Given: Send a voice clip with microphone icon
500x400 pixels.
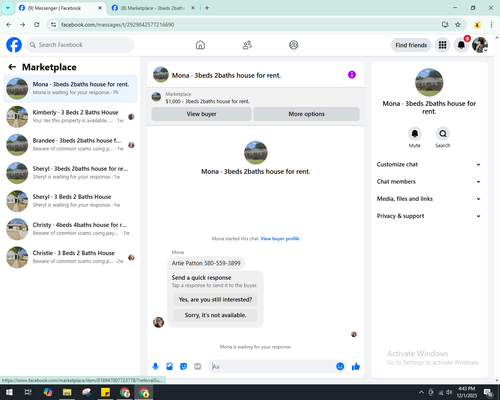Looking at the screenshot, I should pyautogui.click(x=155, y=367).
